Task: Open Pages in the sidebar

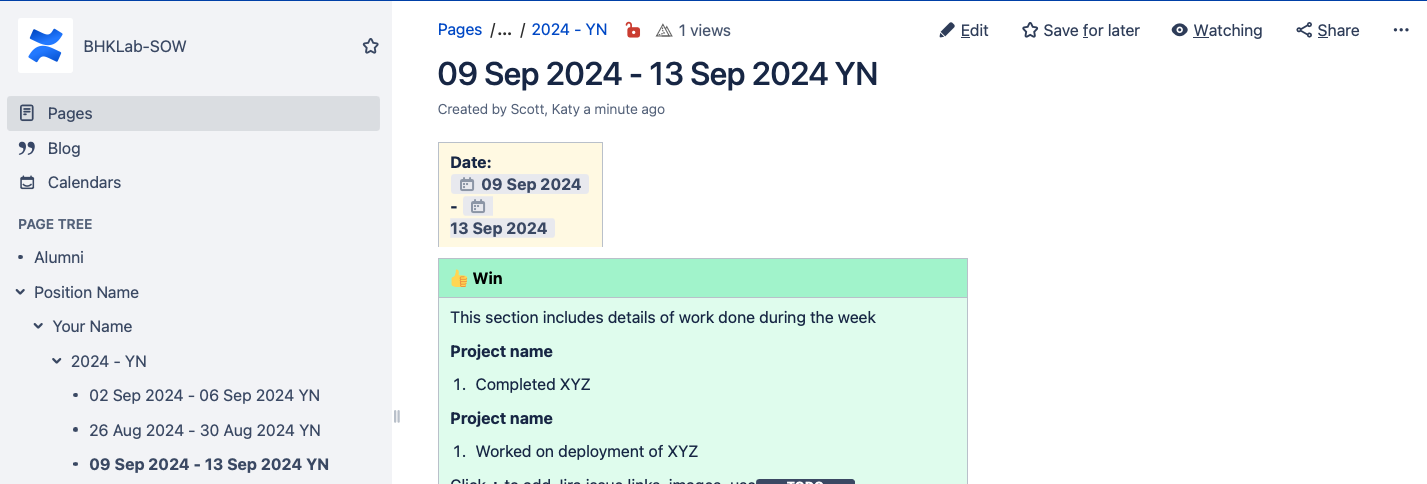Action: (x=70, y=113)
